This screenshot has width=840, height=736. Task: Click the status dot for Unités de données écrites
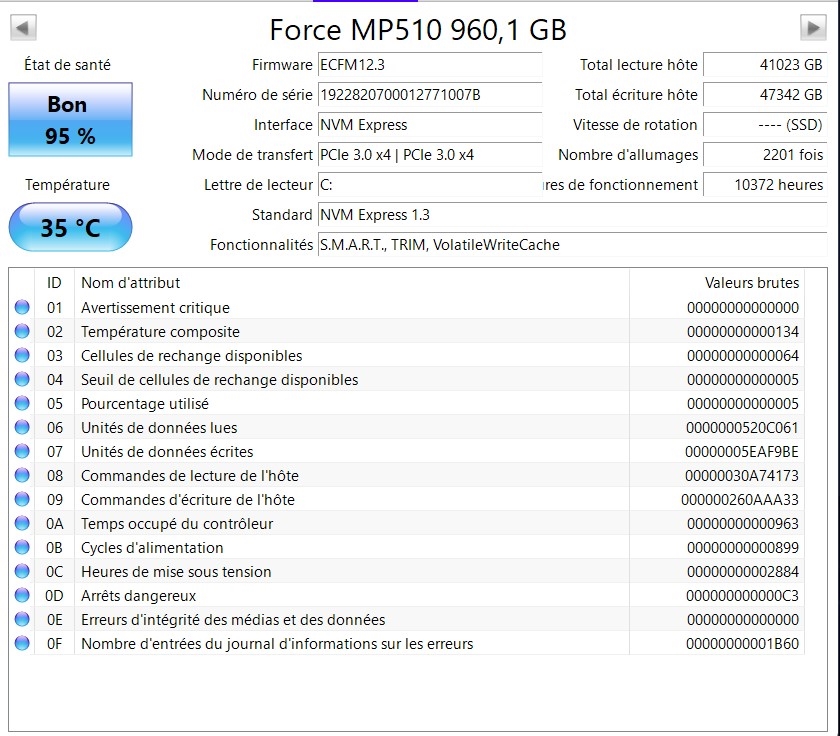tap(22, 451)
